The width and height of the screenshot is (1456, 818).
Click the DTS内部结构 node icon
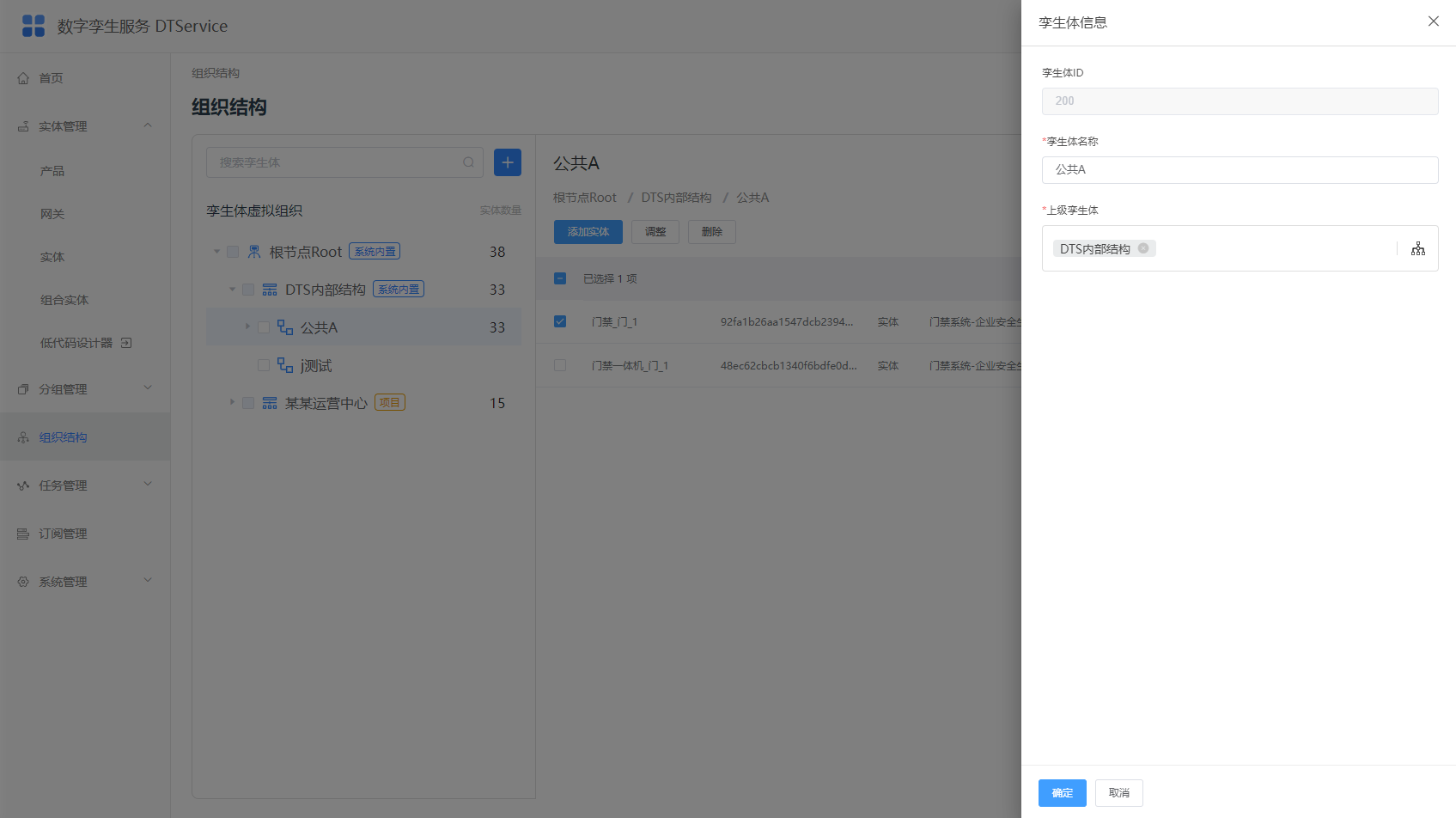[x=270, y=290]
